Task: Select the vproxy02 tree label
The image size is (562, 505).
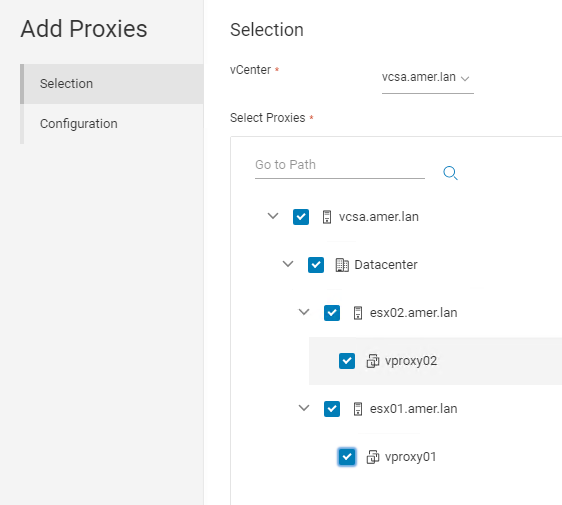Action: tap(411, 361)
